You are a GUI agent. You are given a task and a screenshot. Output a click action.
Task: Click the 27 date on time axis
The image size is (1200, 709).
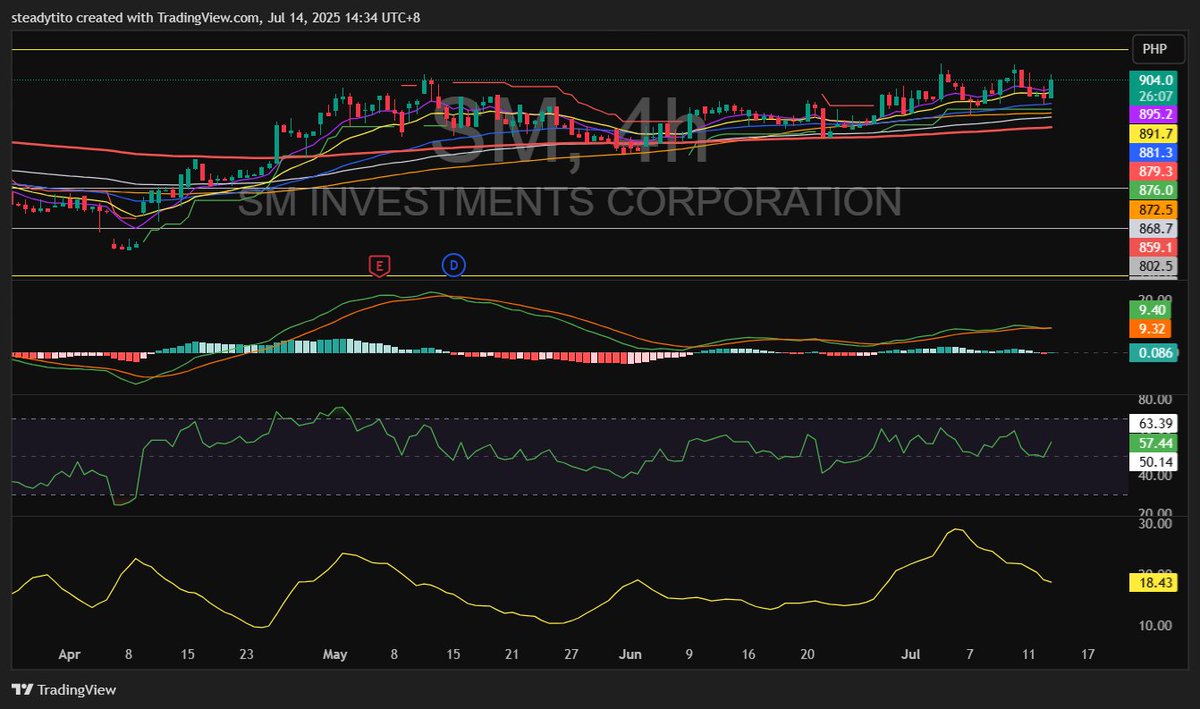(x=571, y=655)
